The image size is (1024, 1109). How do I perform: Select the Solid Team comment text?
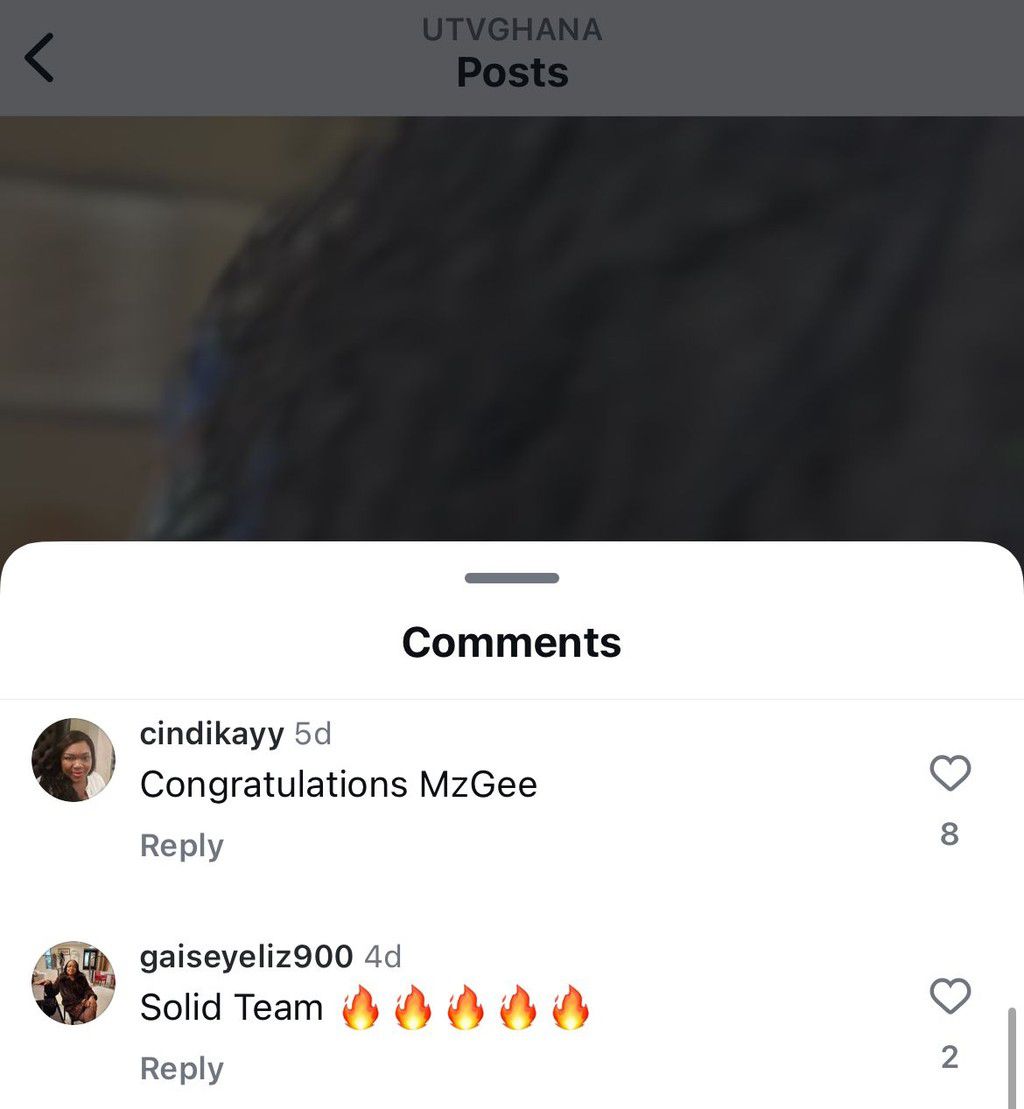coord(231,1007)
